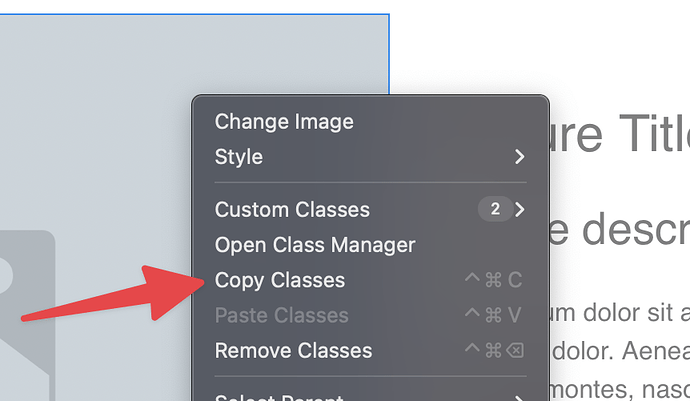Viewport: 690px width, 401px height.
Task: Expand the Custom Classes submenu arrow
Action: [x=519, y=210]
